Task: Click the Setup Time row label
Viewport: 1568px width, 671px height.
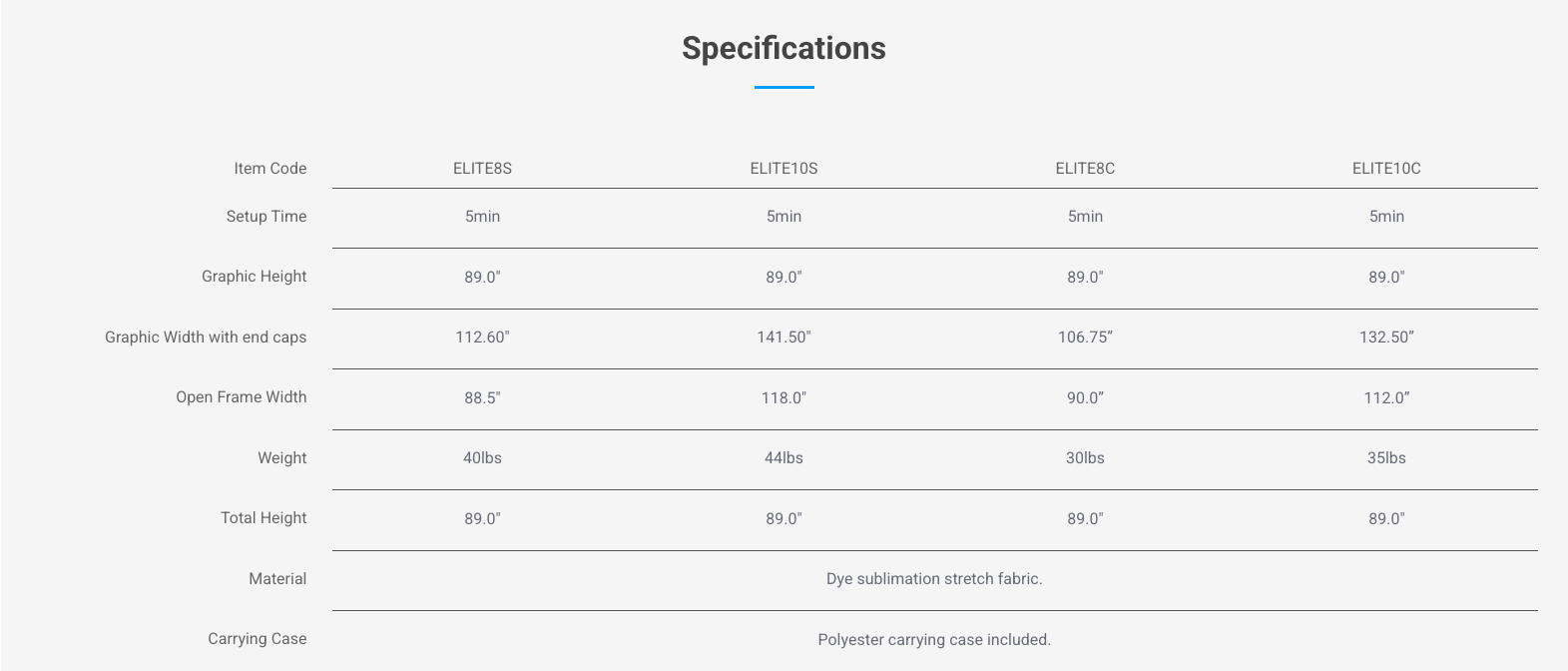Action: point(265,217)
